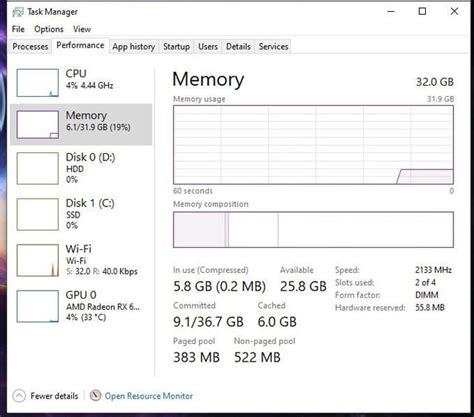The width and height of the screenshot is (474, 417).
Task: Go to the Startup tab
Action: pos(176,47)
